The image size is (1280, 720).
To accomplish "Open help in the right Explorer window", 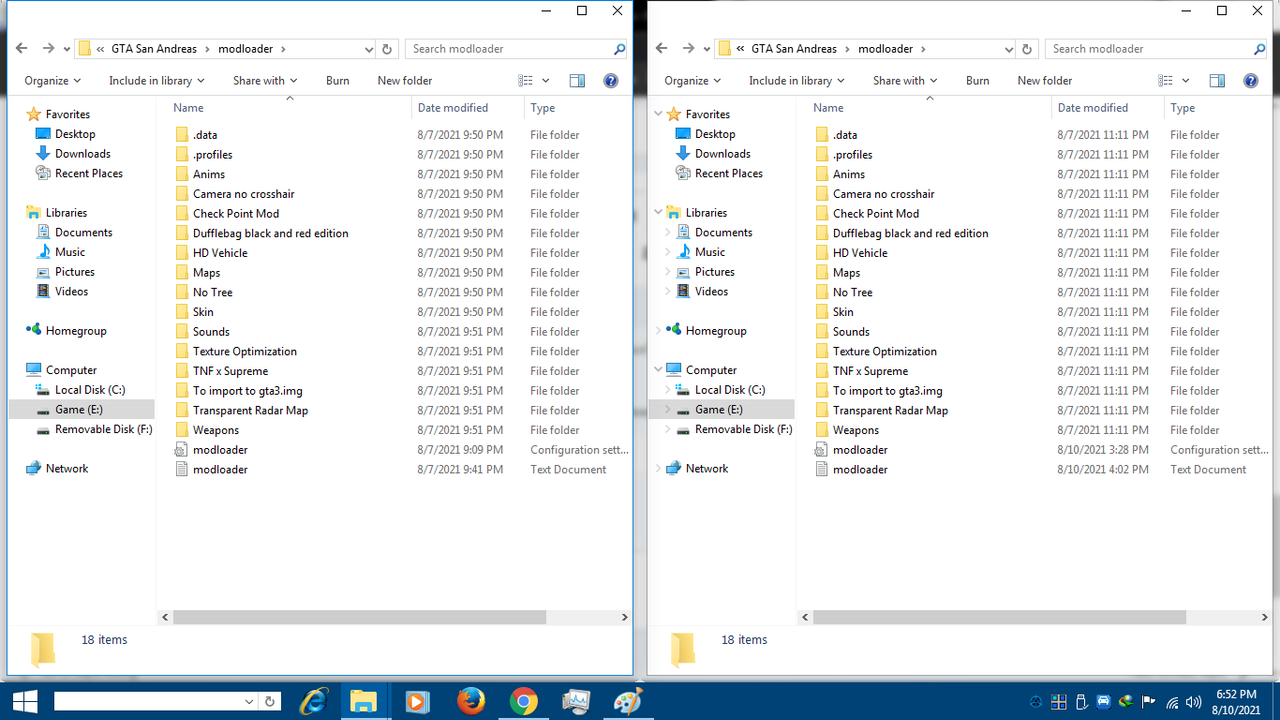I will point(1251,81).
